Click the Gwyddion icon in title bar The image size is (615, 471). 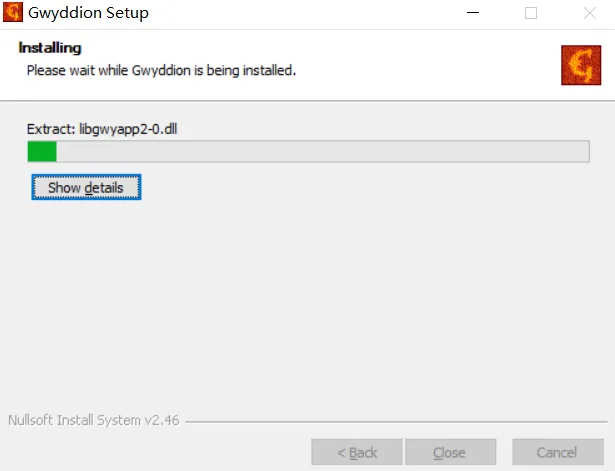tap(13, 12)
